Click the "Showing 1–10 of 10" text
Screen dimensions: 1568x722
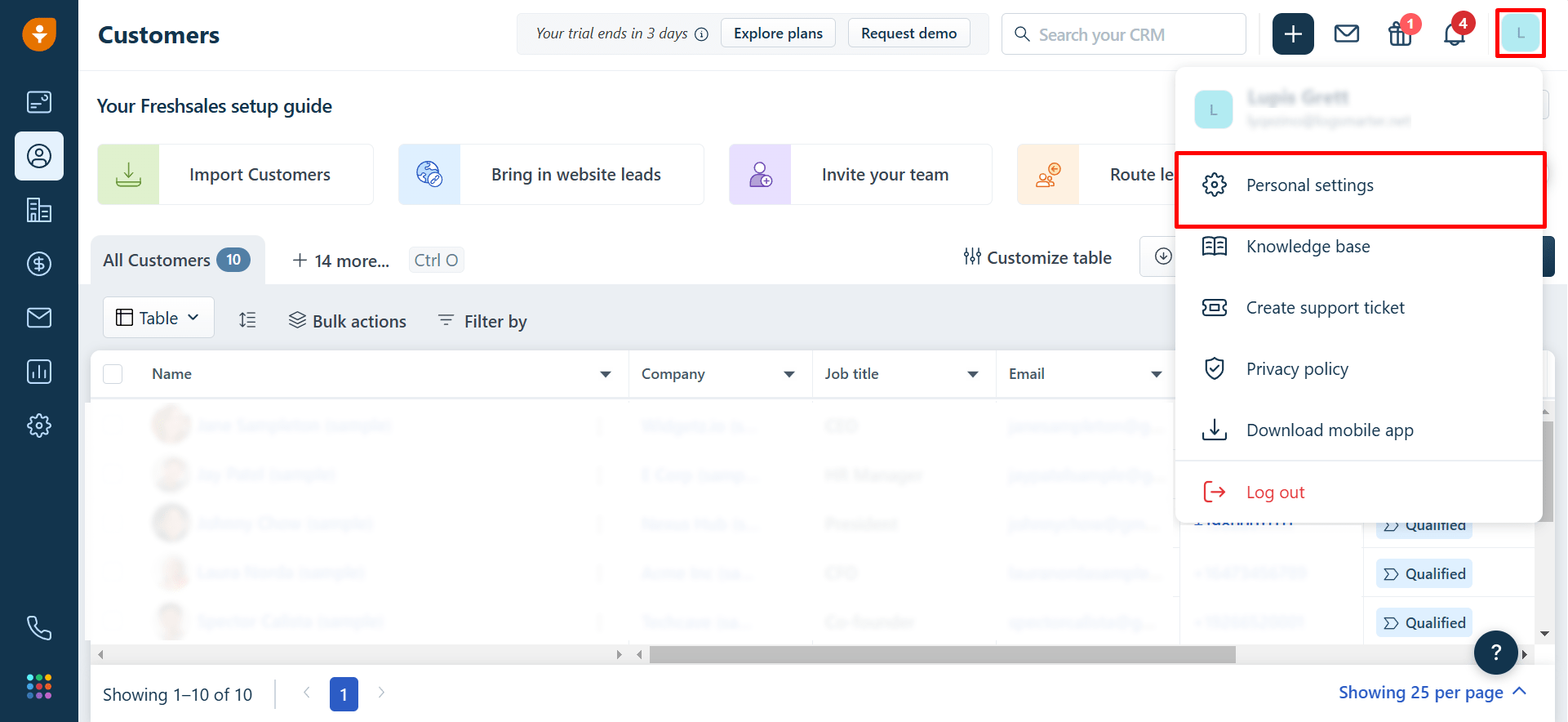(177, 694)
